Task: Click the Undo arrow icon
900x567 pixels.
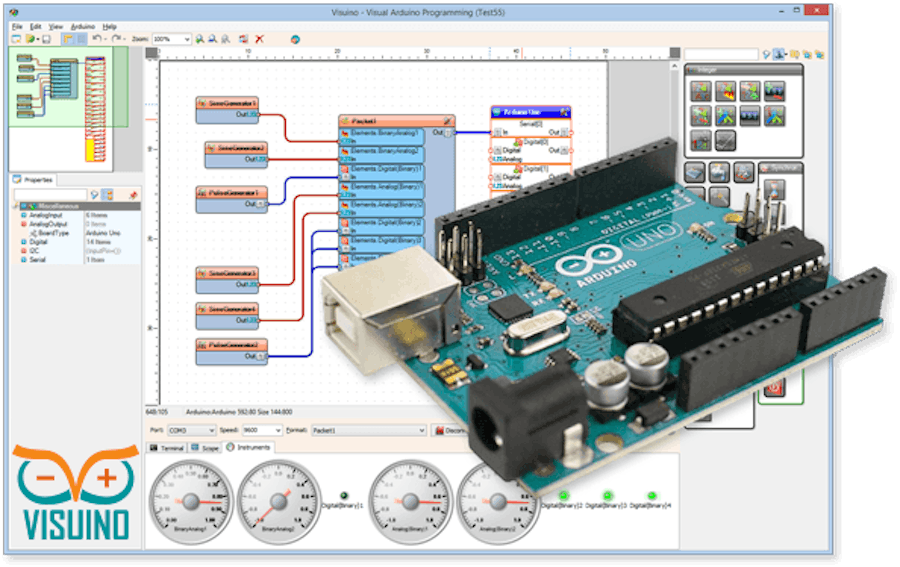Action: (x=97, y=39)
